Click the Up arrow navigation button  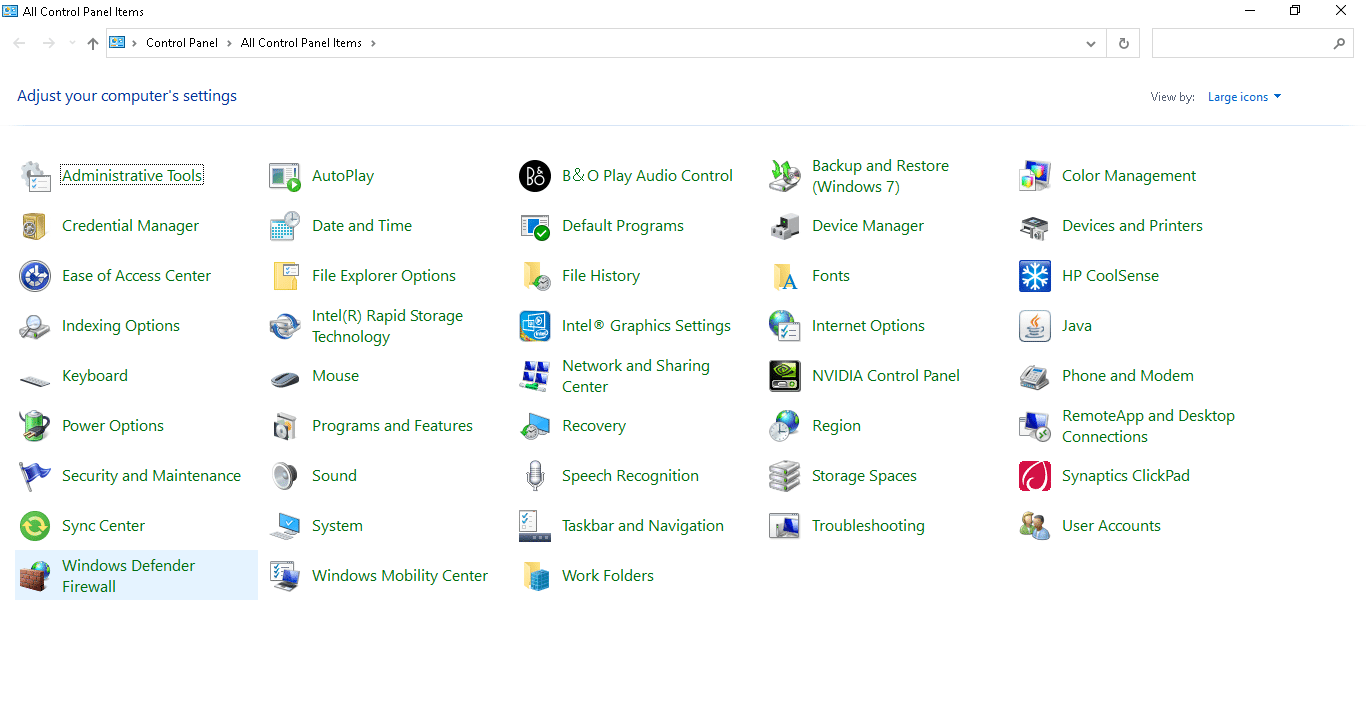pos(93,44)
